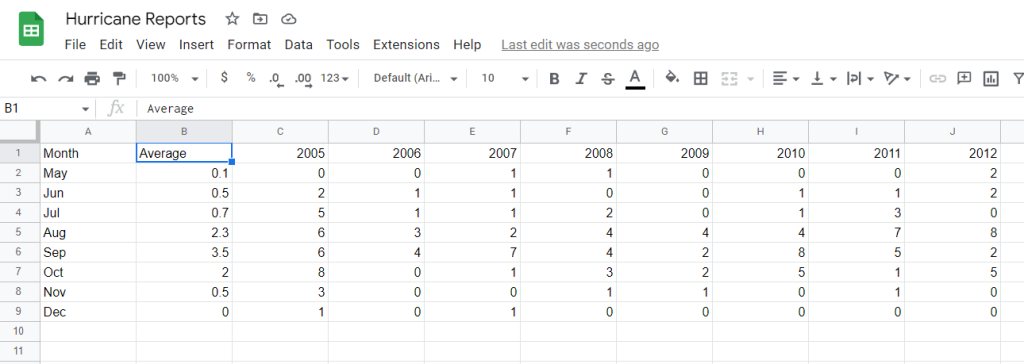This screenshot has height=364, width=1024.
Task: Toggle italic formatting
Action: [581, 78]
